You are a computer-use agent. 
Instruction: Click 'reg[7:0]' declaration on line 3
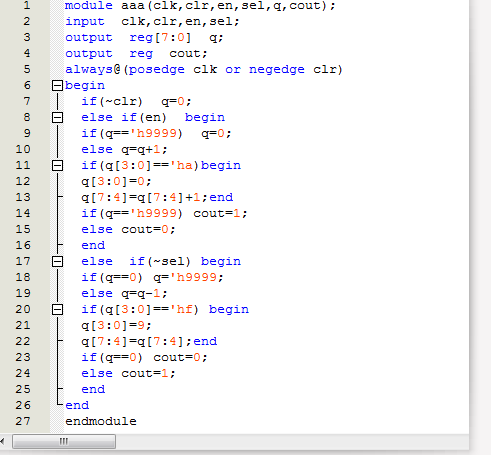click(x=160, y=37)
